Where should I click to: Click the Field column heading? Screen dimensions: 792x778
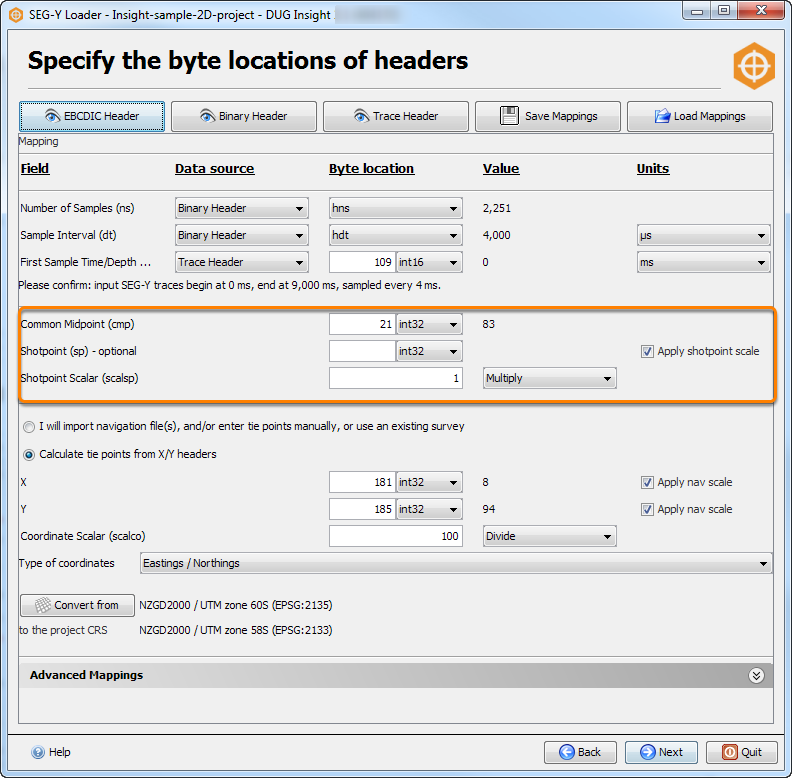(x=35, y=169)
